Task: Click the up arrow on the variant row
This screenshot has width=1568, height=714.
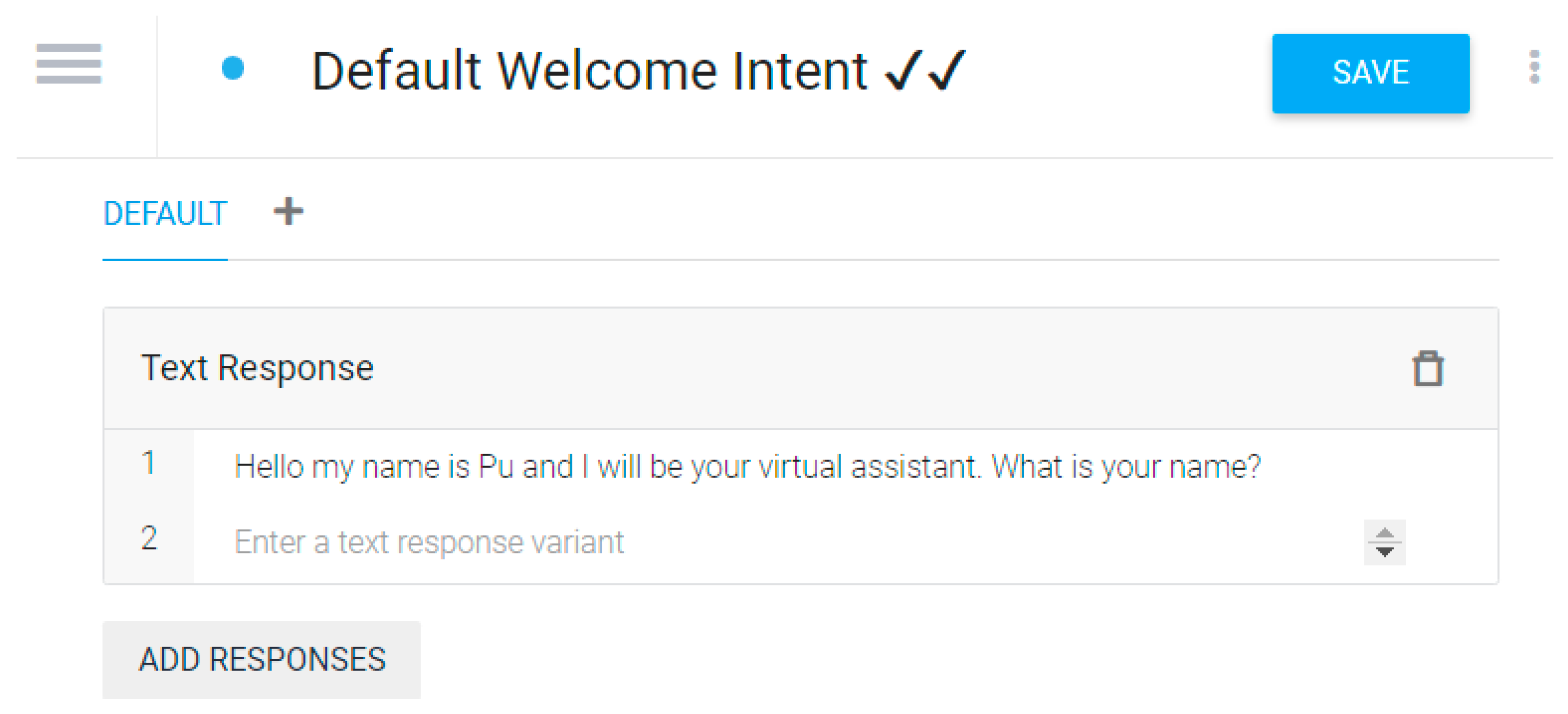Action: point(1385,534)
